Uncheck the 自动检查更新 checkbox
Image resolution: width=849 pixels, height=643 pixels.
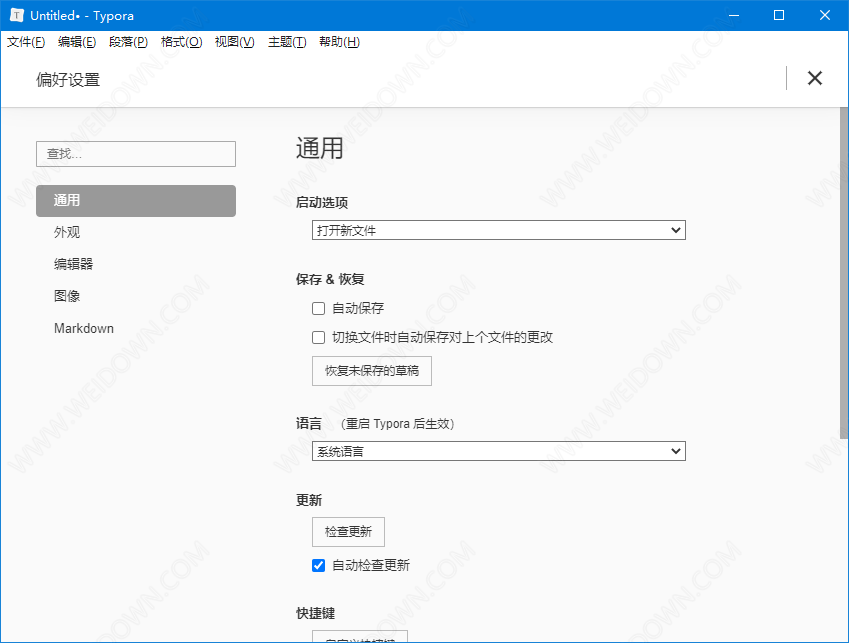pos(318,566)
